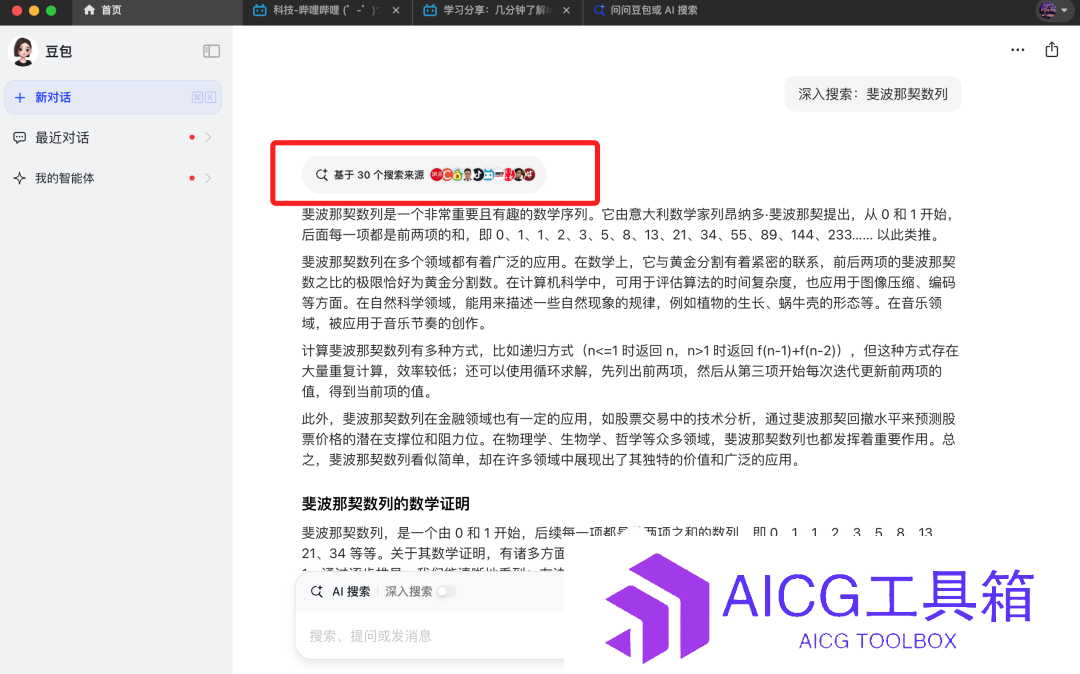1080x674 pixels.
Task: Click the AI 搜索 magnifier icon
Action: 317,591
